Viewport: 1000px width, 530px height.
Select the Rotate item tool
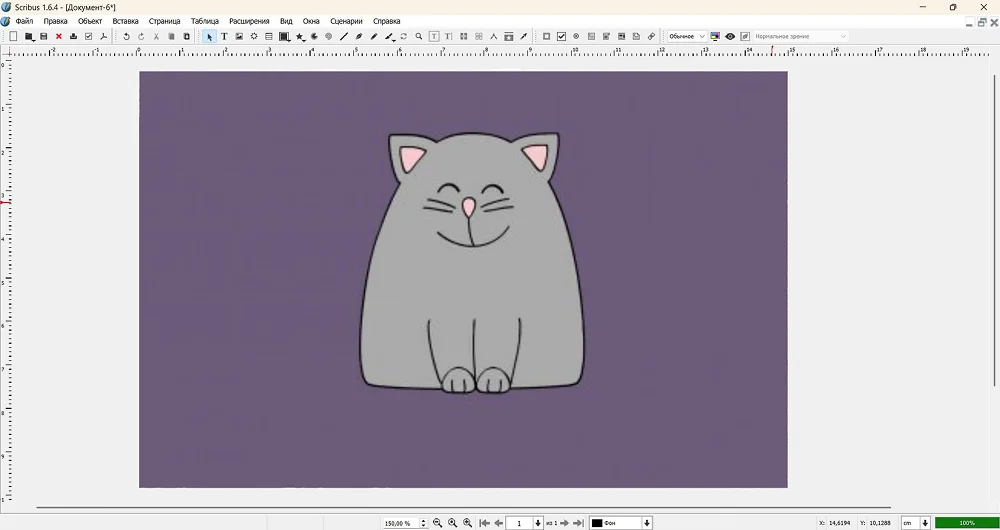[404, 37]
